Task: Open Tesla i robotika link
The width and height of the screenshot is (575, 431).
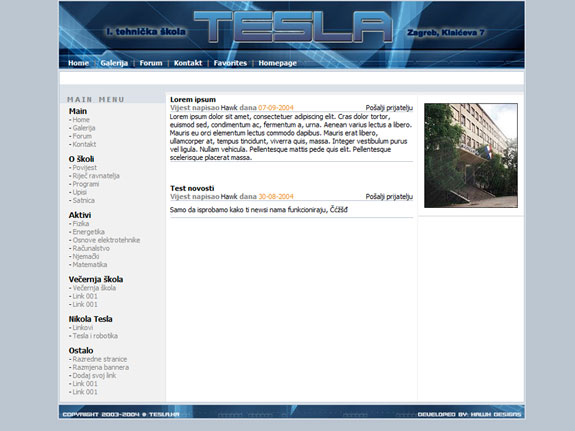Action: coord(95,336)
